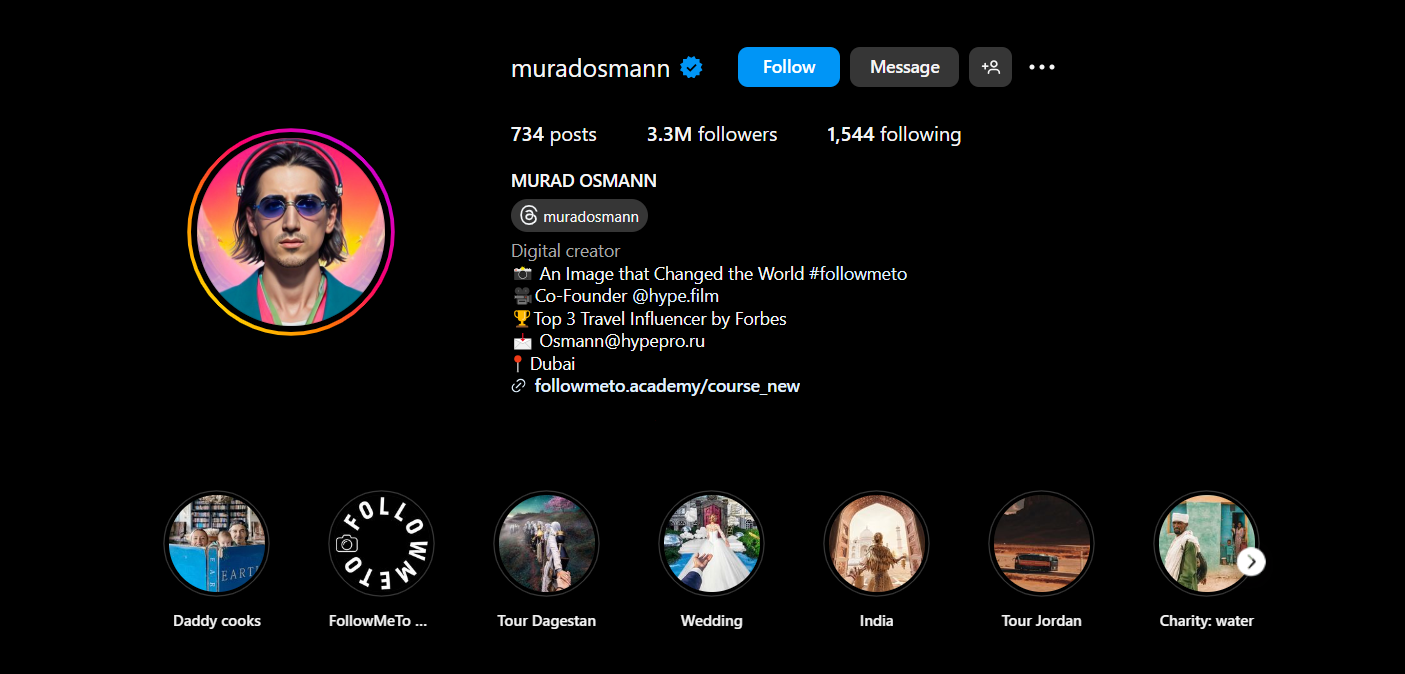Click the blue verified badge icon
Screen dimensions: 1405x674
pyautogui.click(x=691, y=67)
